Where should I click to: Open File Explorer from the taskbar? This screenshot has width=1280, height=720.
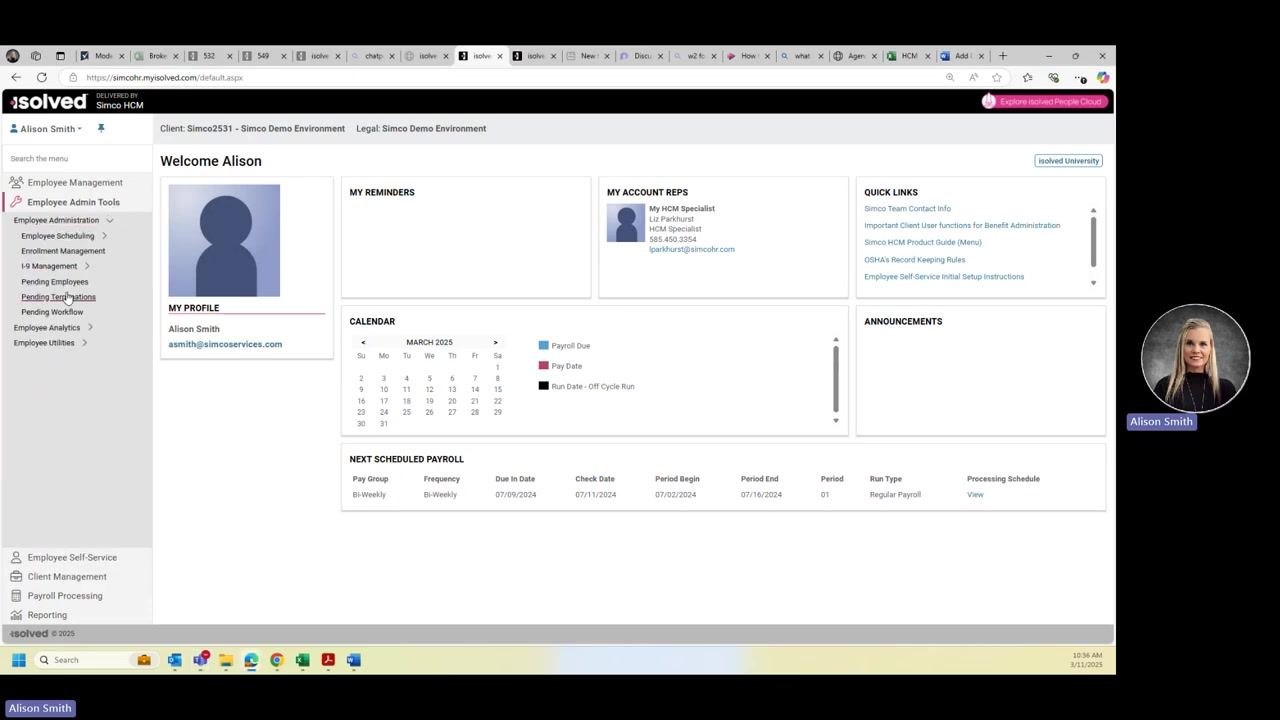tap(226, 660)
